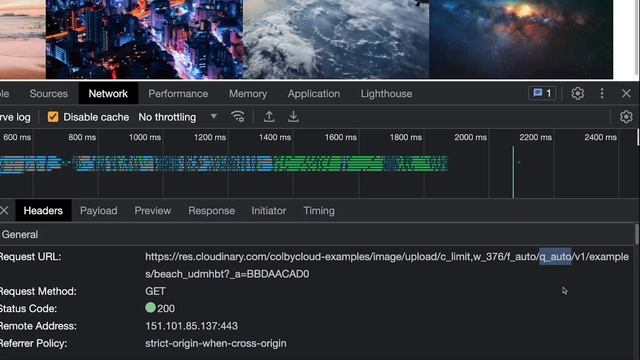Click the night city image thumbnail
The image size is (640, 360).
coord(144,39)
